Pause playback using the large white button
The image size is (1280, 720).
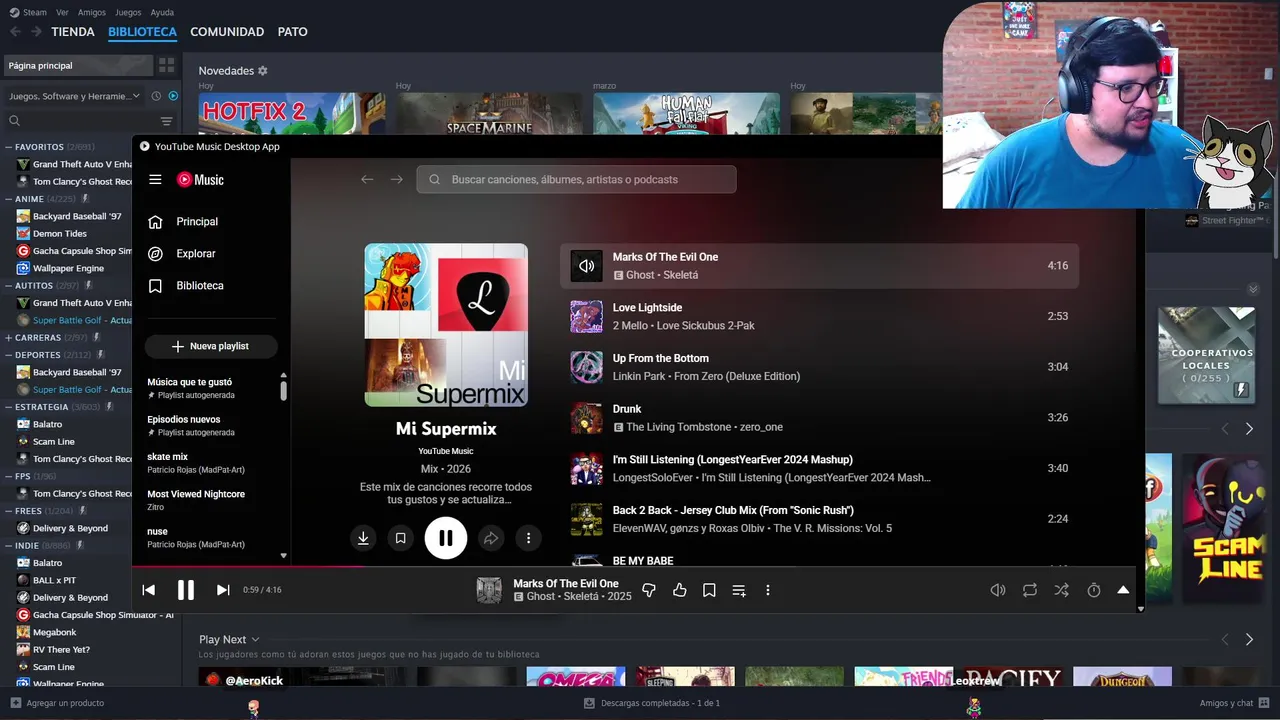pyautogui.click(x=446, y=538)
